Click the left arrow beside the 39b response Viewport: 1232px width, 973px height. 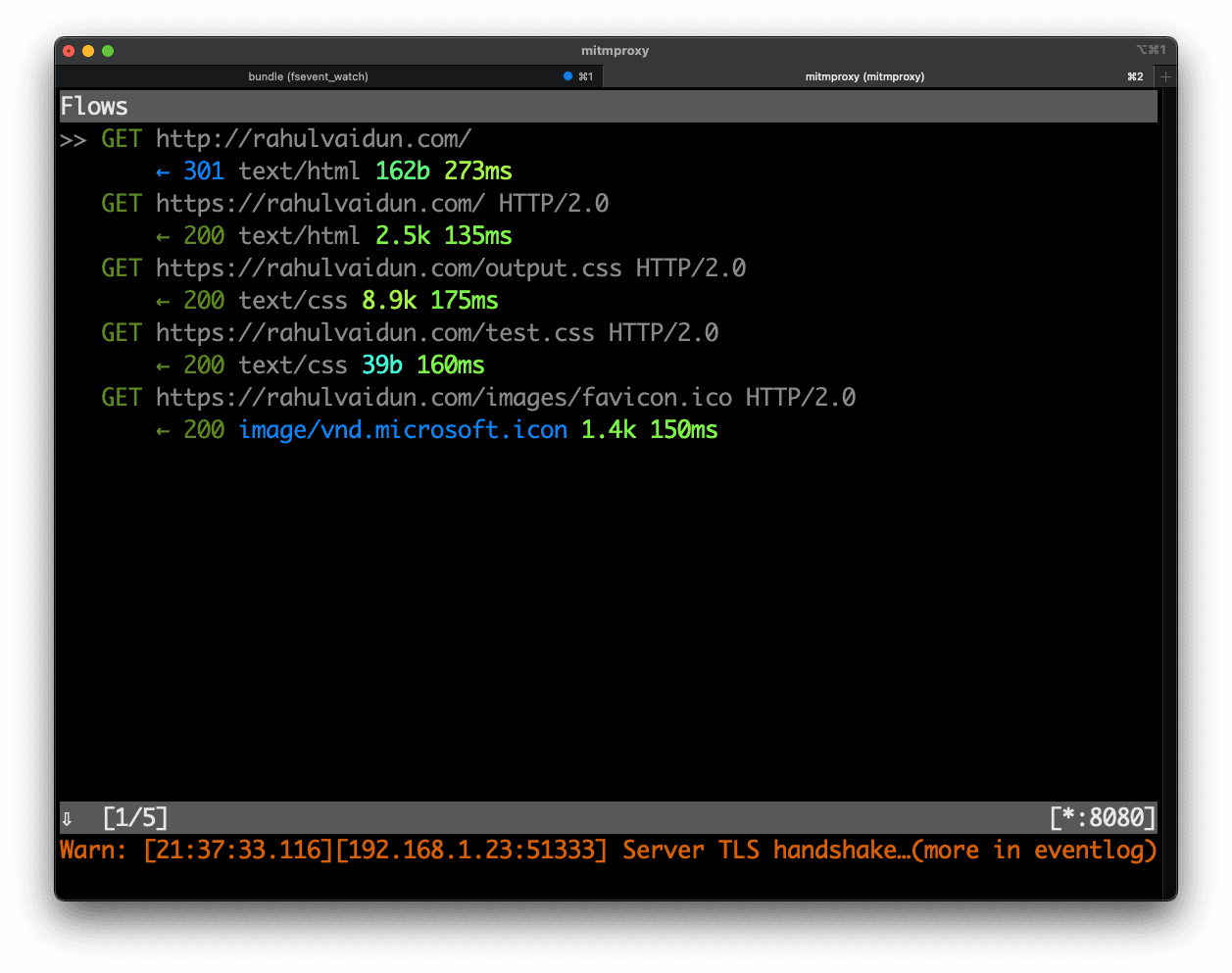[x=163, y=366]
